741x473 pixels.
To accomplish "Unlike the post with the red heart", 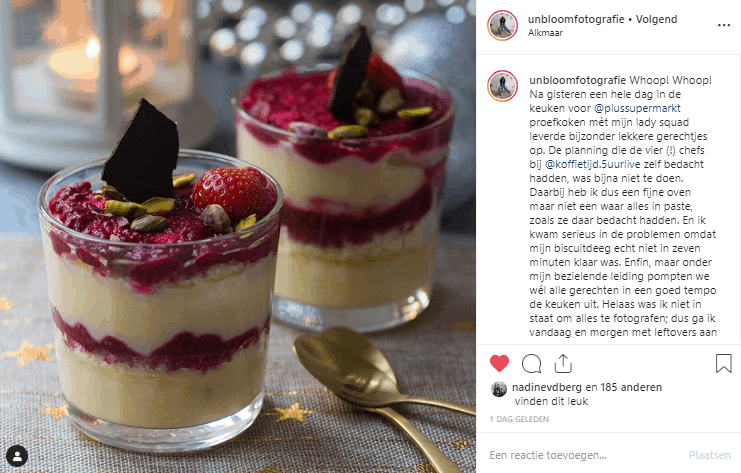I will 499,363.
